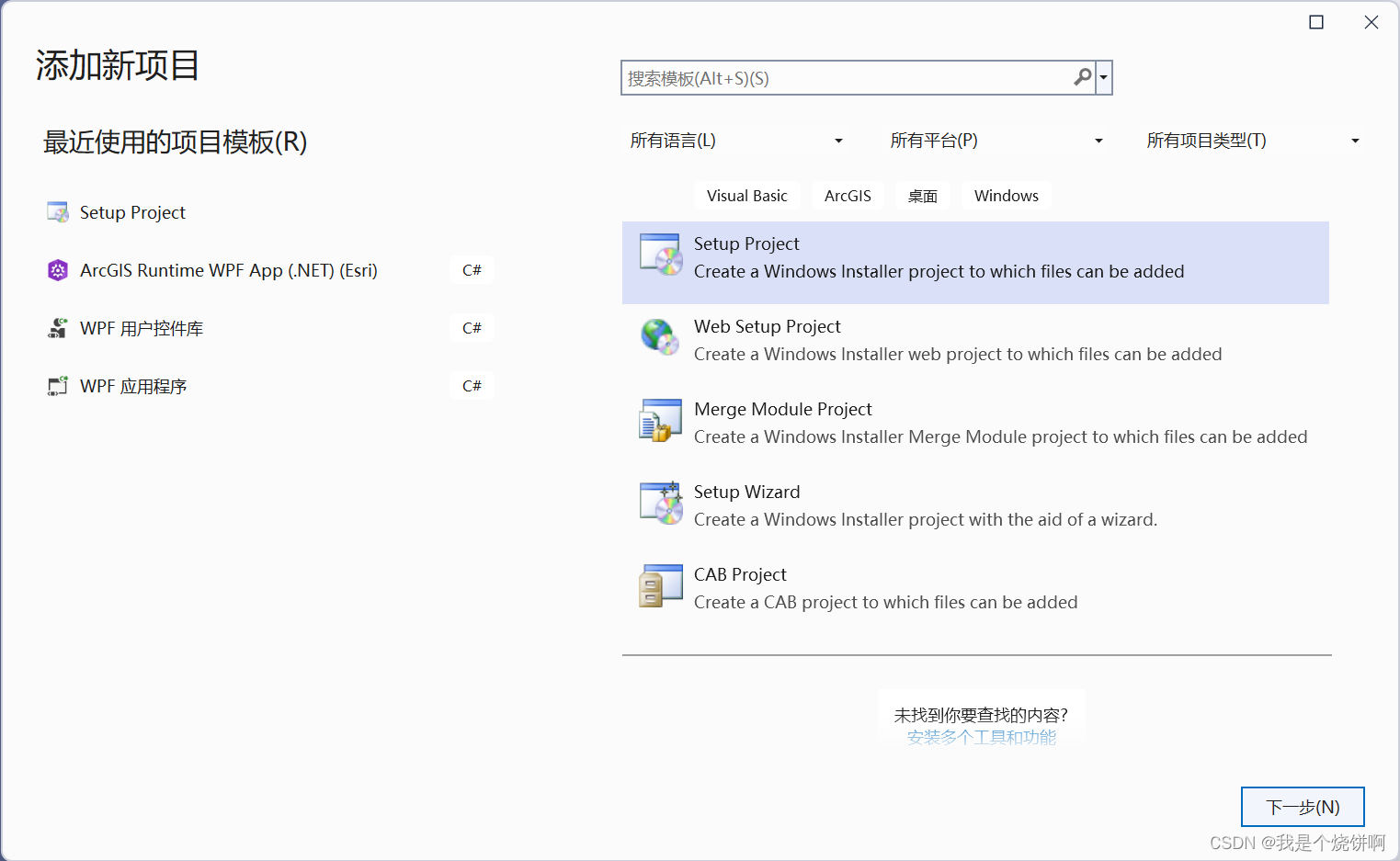Click the Setup Project template icon in list
This screenshot has width=1400, height=861.
[661, 256]
